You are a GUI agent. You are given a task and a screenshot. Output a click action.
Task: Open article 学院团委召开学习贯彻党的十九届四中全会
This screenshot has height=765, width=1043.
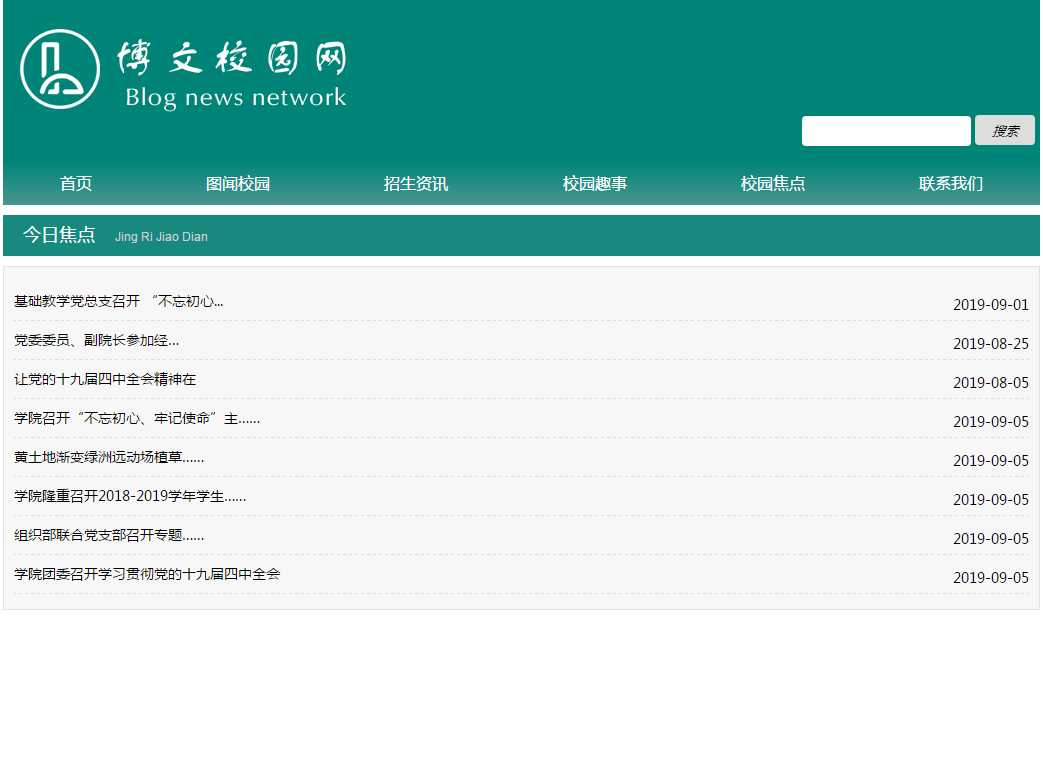point(147,574)
